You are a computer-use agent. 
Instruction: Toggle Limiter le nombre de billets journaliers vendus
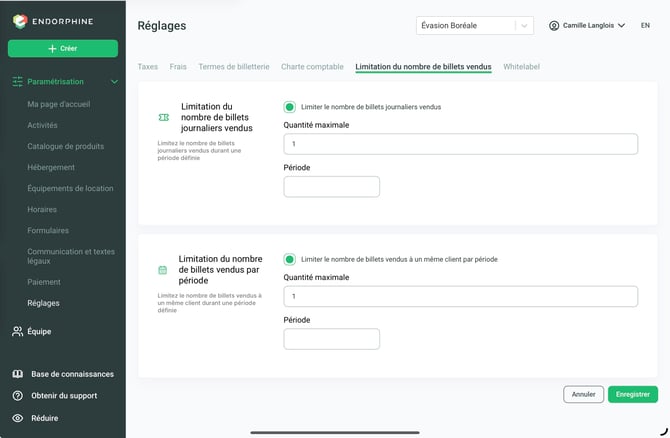click(x=289, y=107)
